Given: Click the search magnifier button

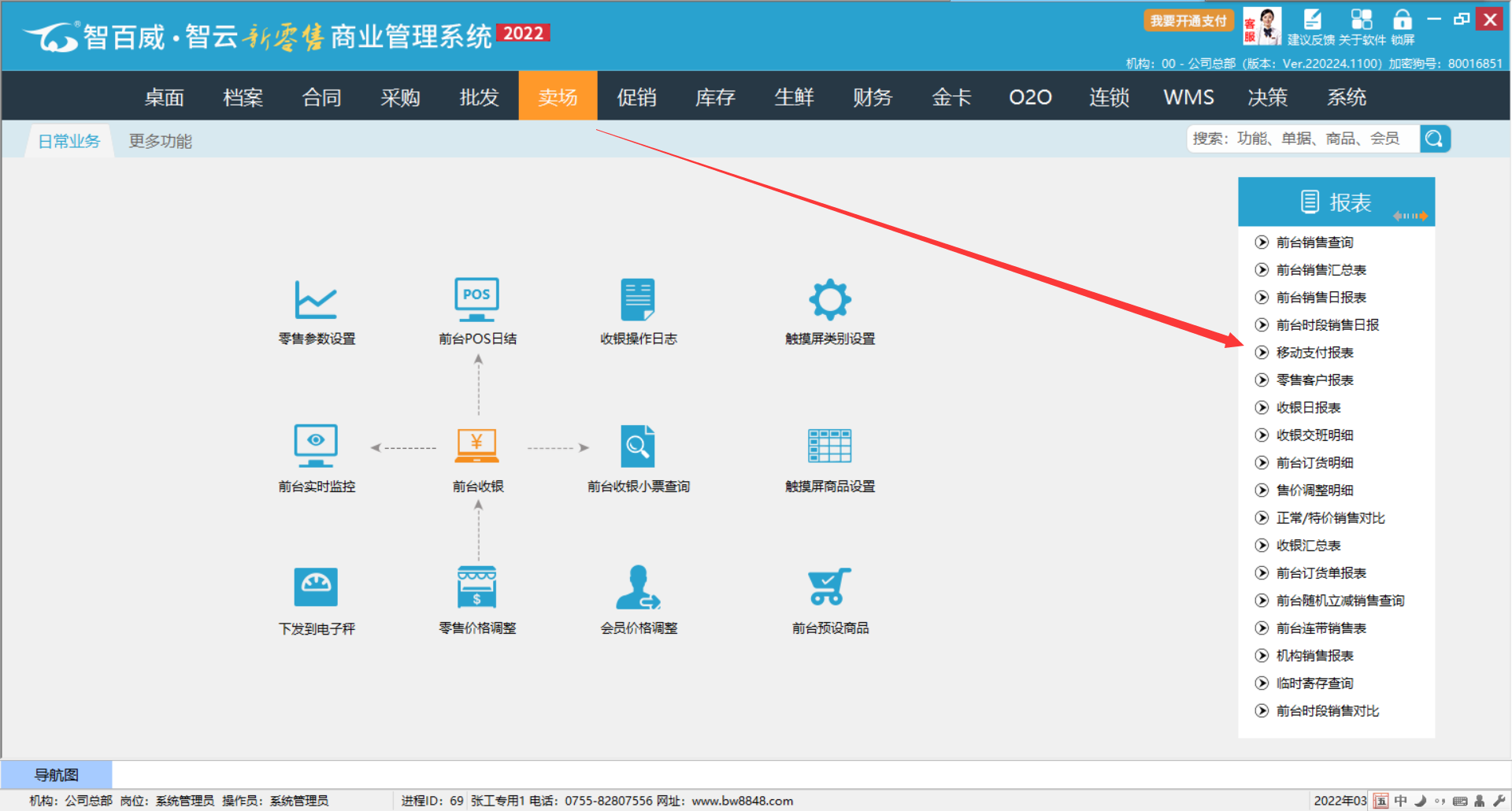Looking at the screenshot, I should pyautogui.click(x=1435, y=139).
